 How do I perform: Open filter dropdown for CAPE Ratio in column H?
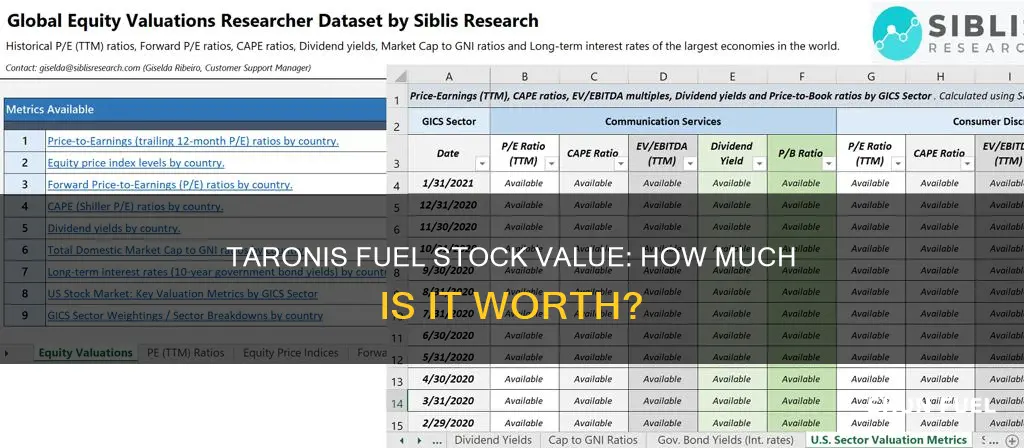tap(967, 164)
